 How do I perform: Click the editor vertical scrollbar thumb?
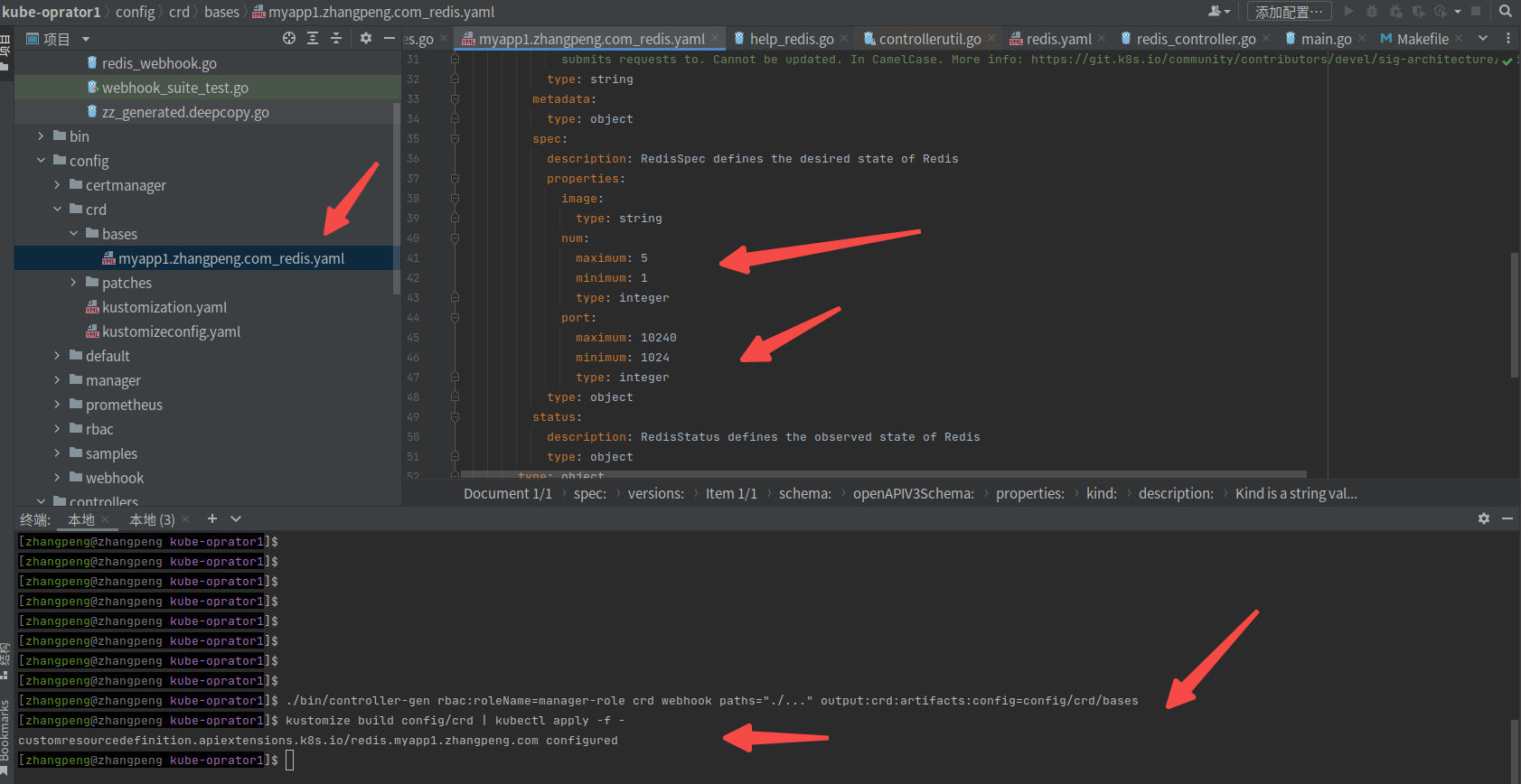point(1515,315)
